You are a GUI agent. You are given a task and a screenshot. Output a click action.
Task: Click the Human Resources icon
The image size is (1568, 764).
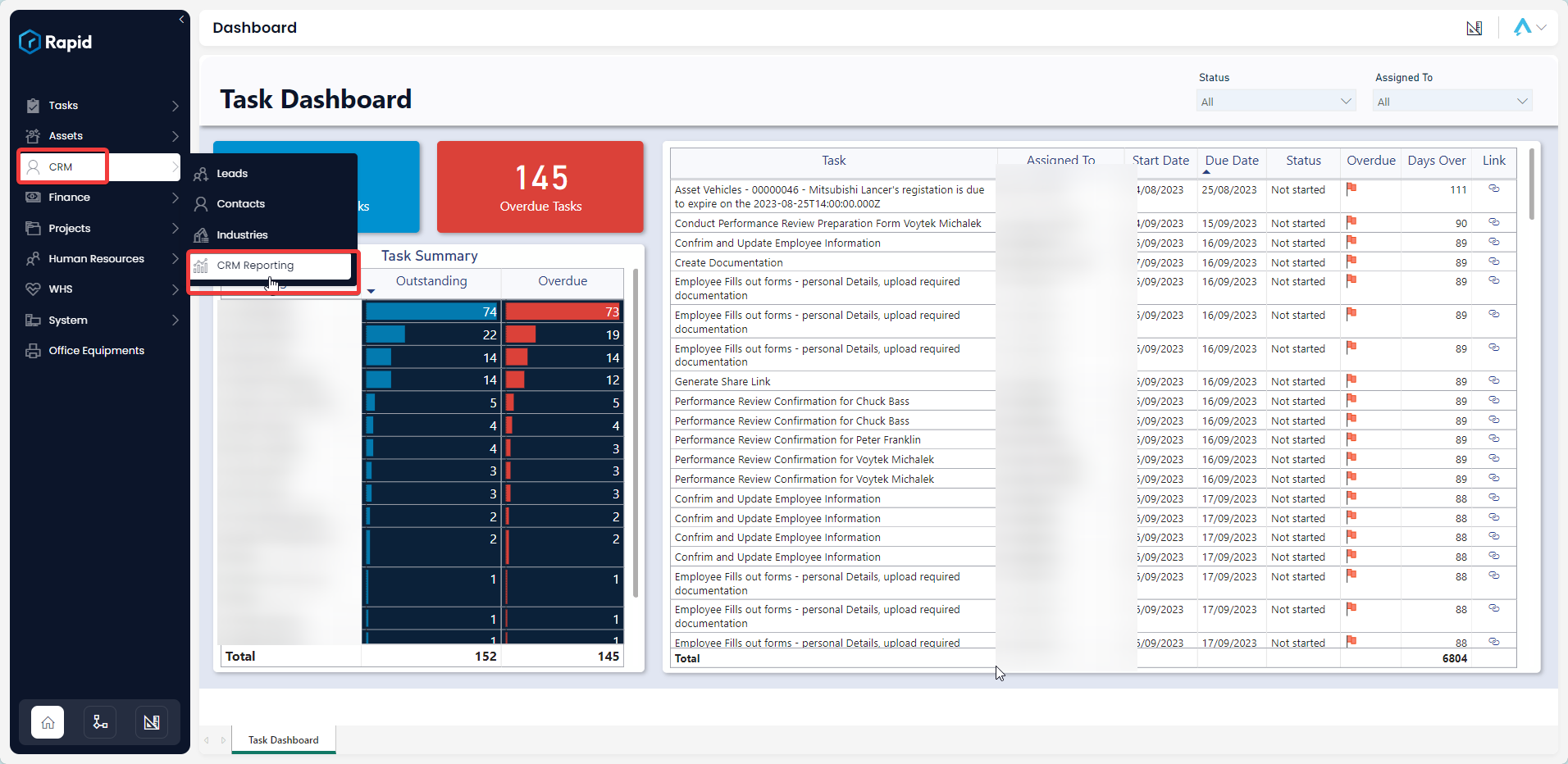click(33, 259)
